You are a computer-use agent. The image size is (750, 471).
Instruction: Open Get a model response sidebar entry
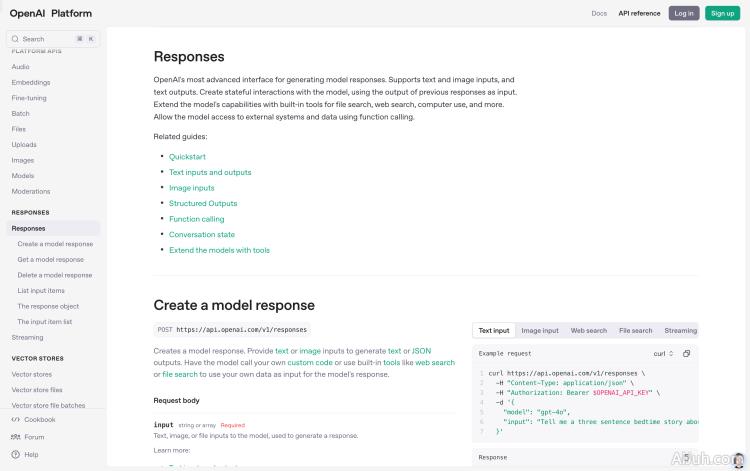point(51,260)
